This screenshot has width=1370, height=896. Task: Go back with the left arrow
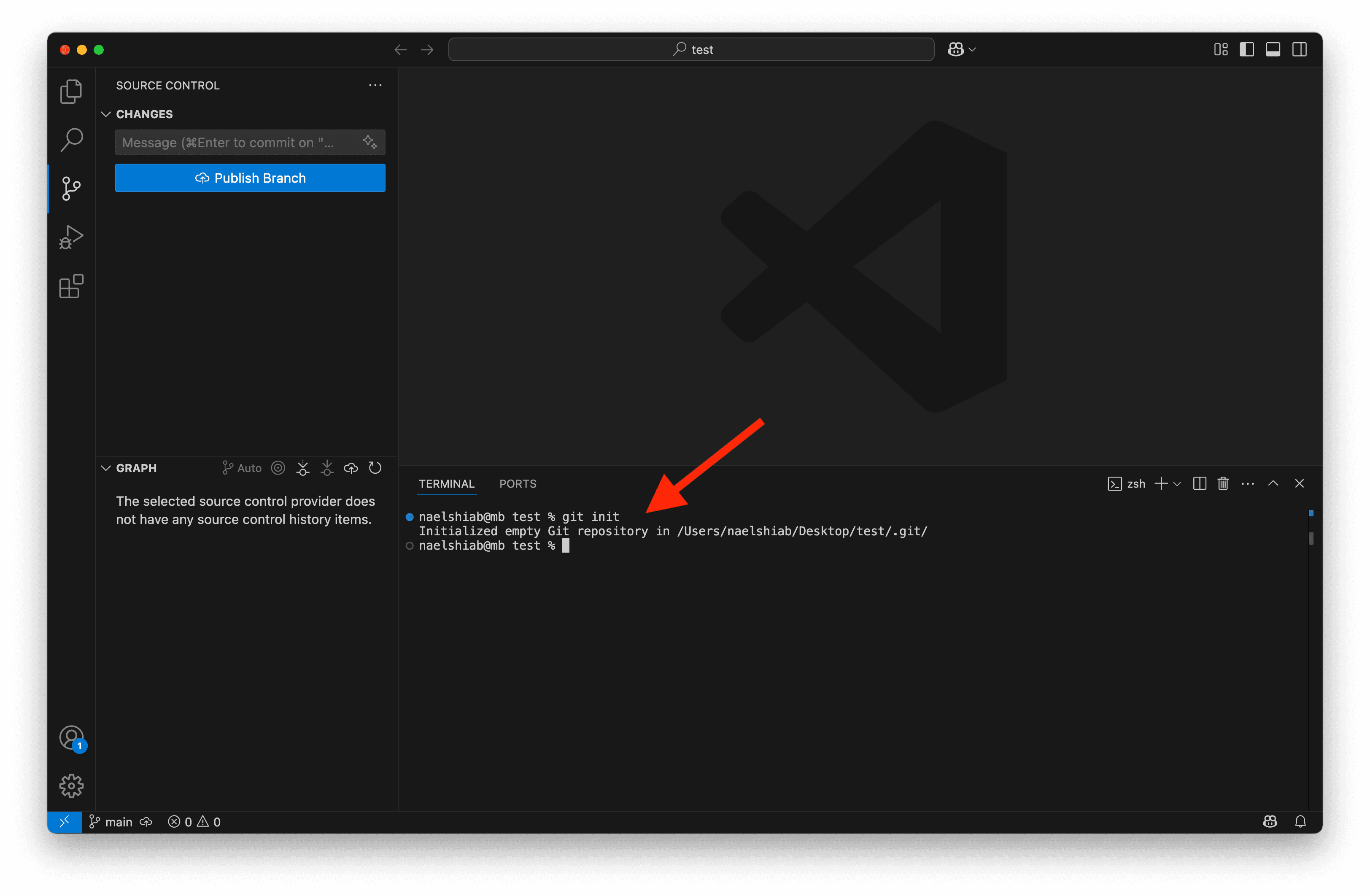[401, 49]
